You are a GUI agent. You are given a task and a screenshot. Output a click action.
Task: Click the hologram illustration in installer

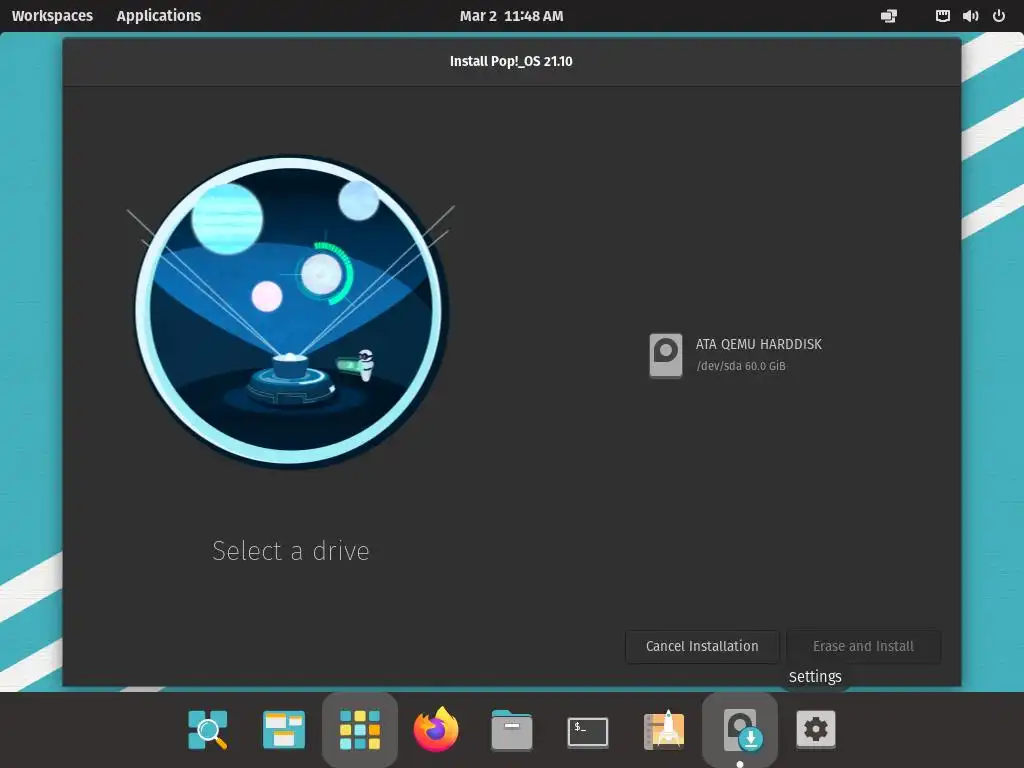click(291, 312)
